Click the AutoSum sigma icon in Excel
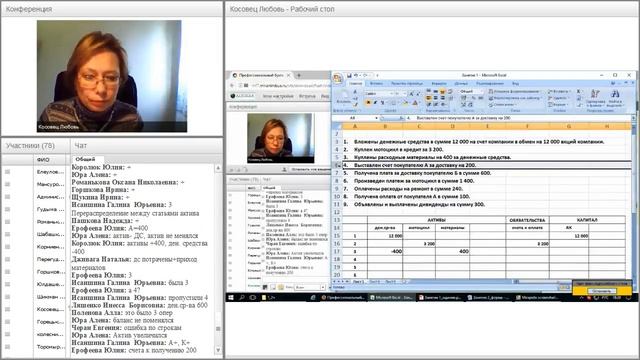 point(579,91)
